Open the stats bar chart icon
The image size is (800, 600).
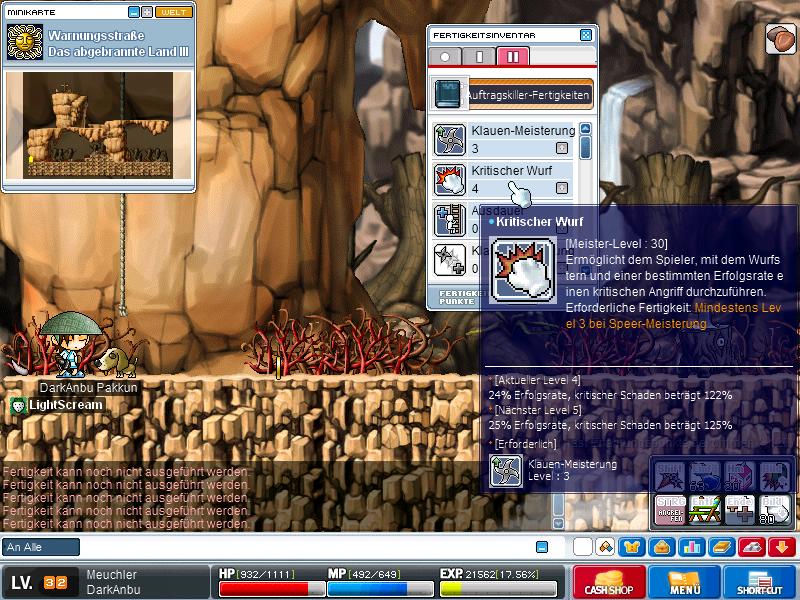[x=691, y=547]
